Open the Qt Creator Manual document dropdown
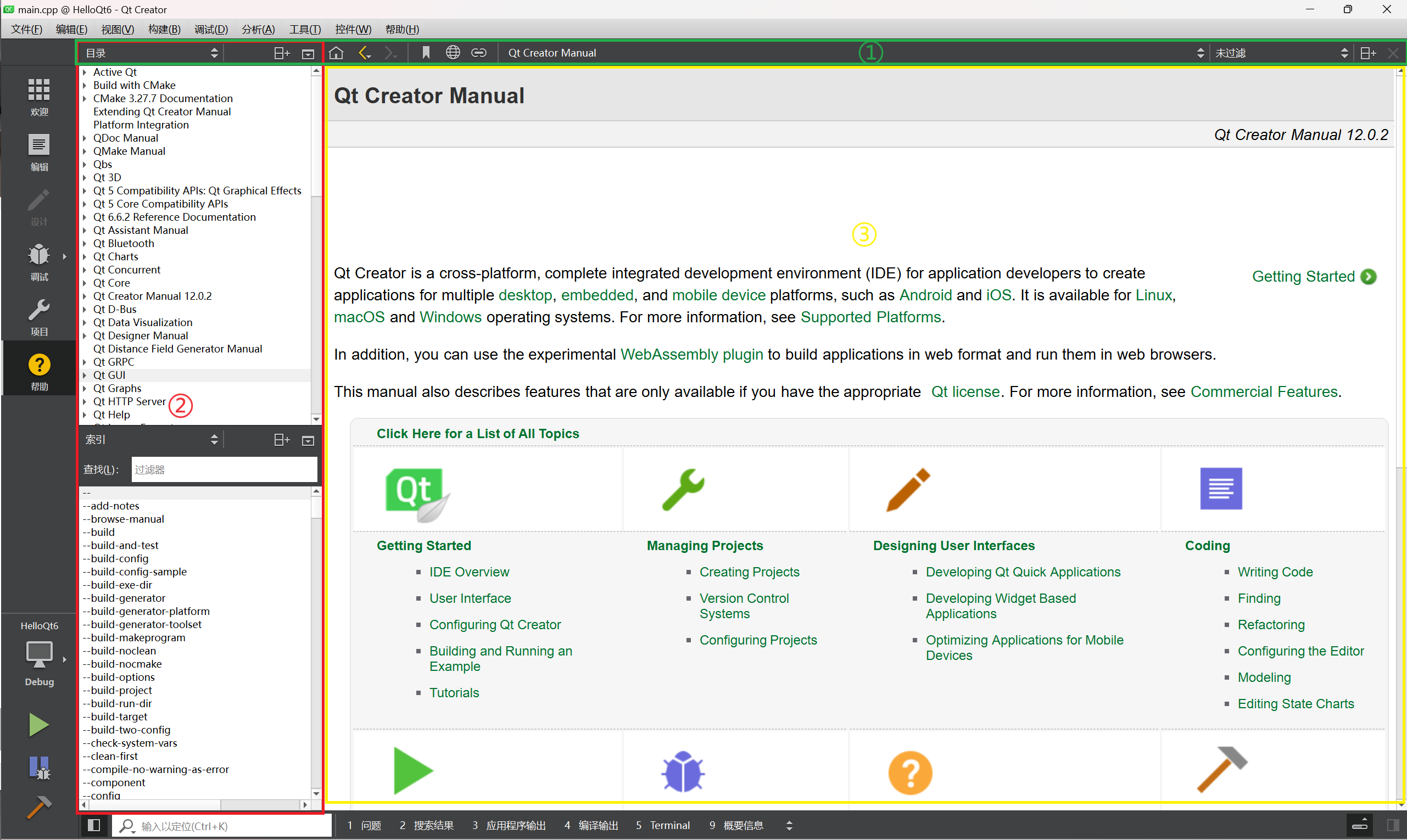Screen dimensions: 1407x840 coord(855,53)
